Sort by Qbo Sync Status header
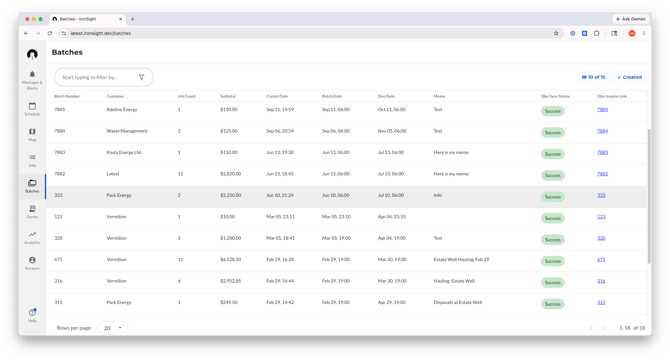Viewport: 670px width, 360px height. tap(555, 97)
